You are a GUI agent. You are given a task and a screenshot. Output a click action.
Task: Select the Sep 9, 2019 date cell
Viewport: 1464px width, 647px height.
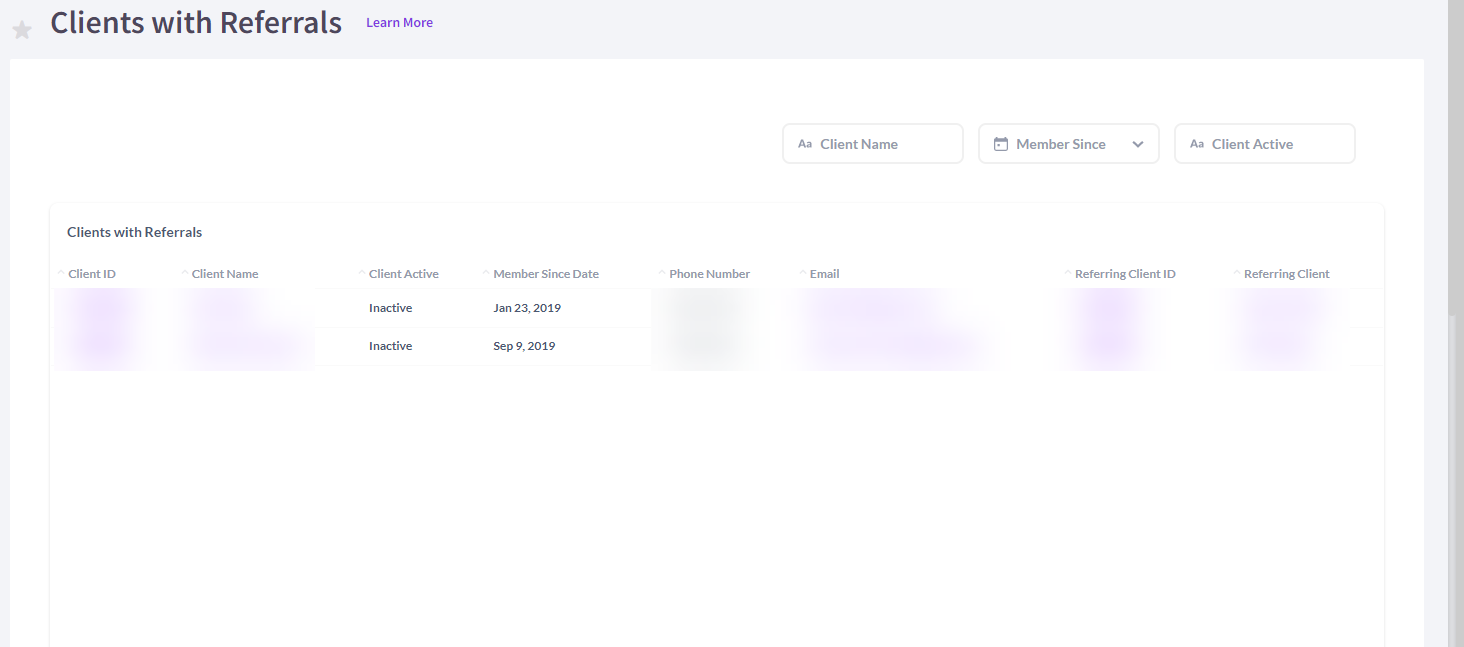click(x=524, y=346)
